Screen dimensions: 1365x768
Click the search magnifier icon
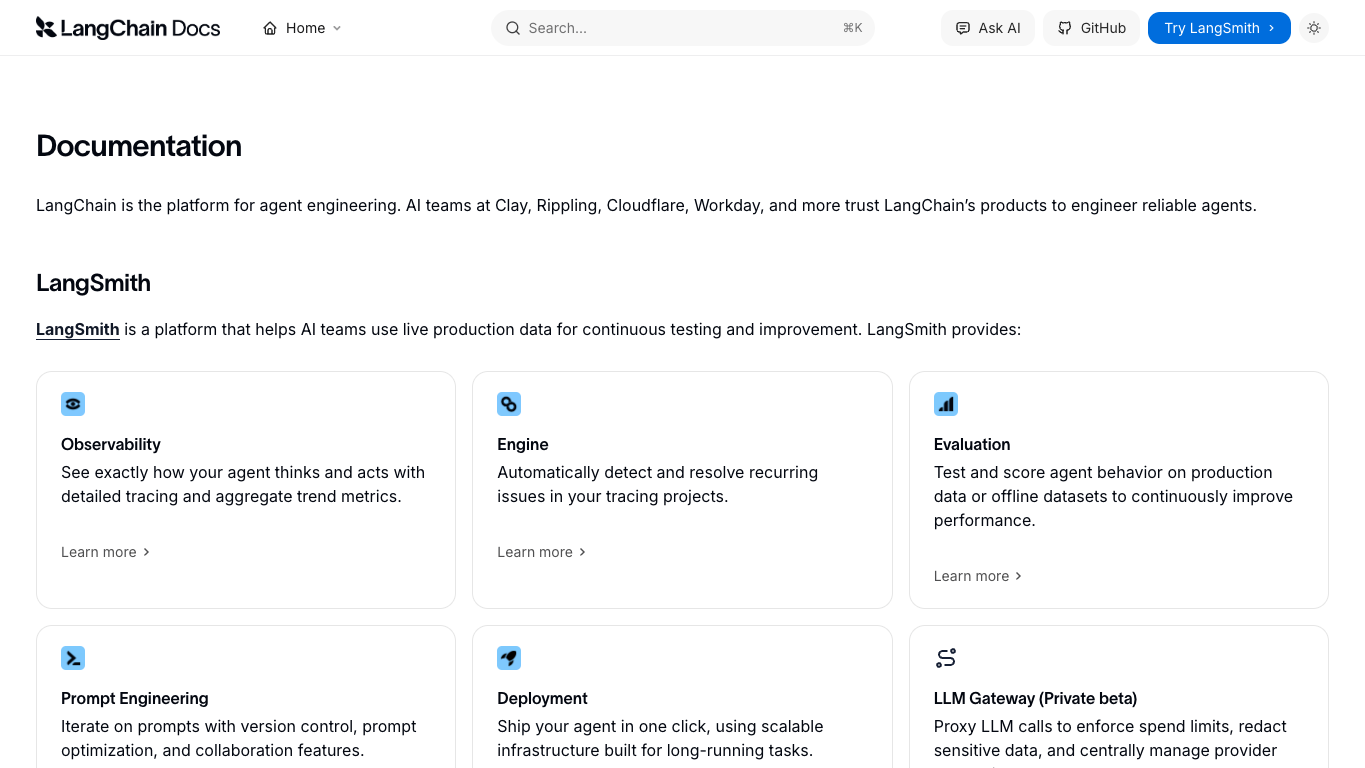coord(513,28)
